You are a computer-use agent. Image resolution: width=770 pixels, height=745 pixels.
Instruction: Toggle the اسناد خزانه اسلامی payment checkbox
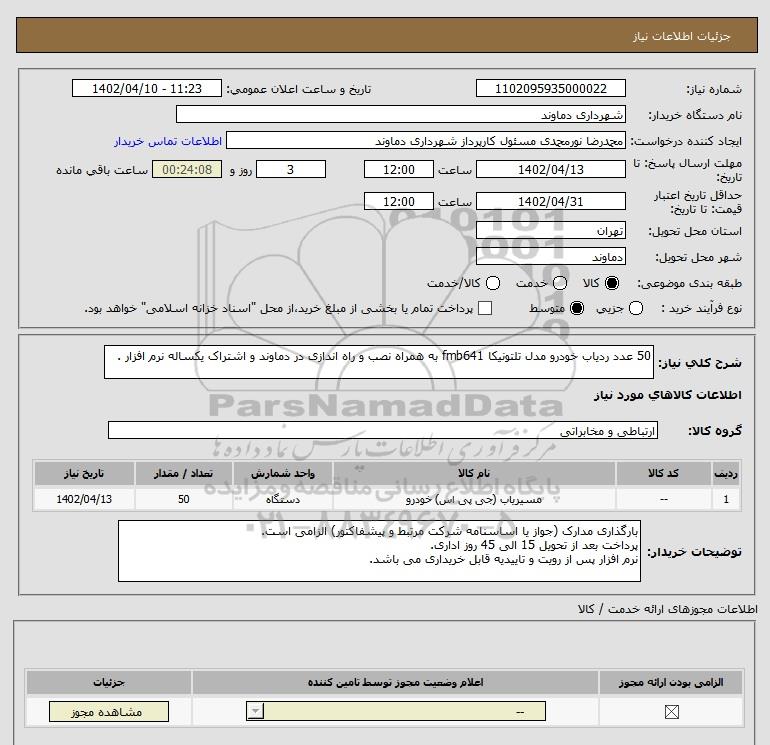coord(485,308)
